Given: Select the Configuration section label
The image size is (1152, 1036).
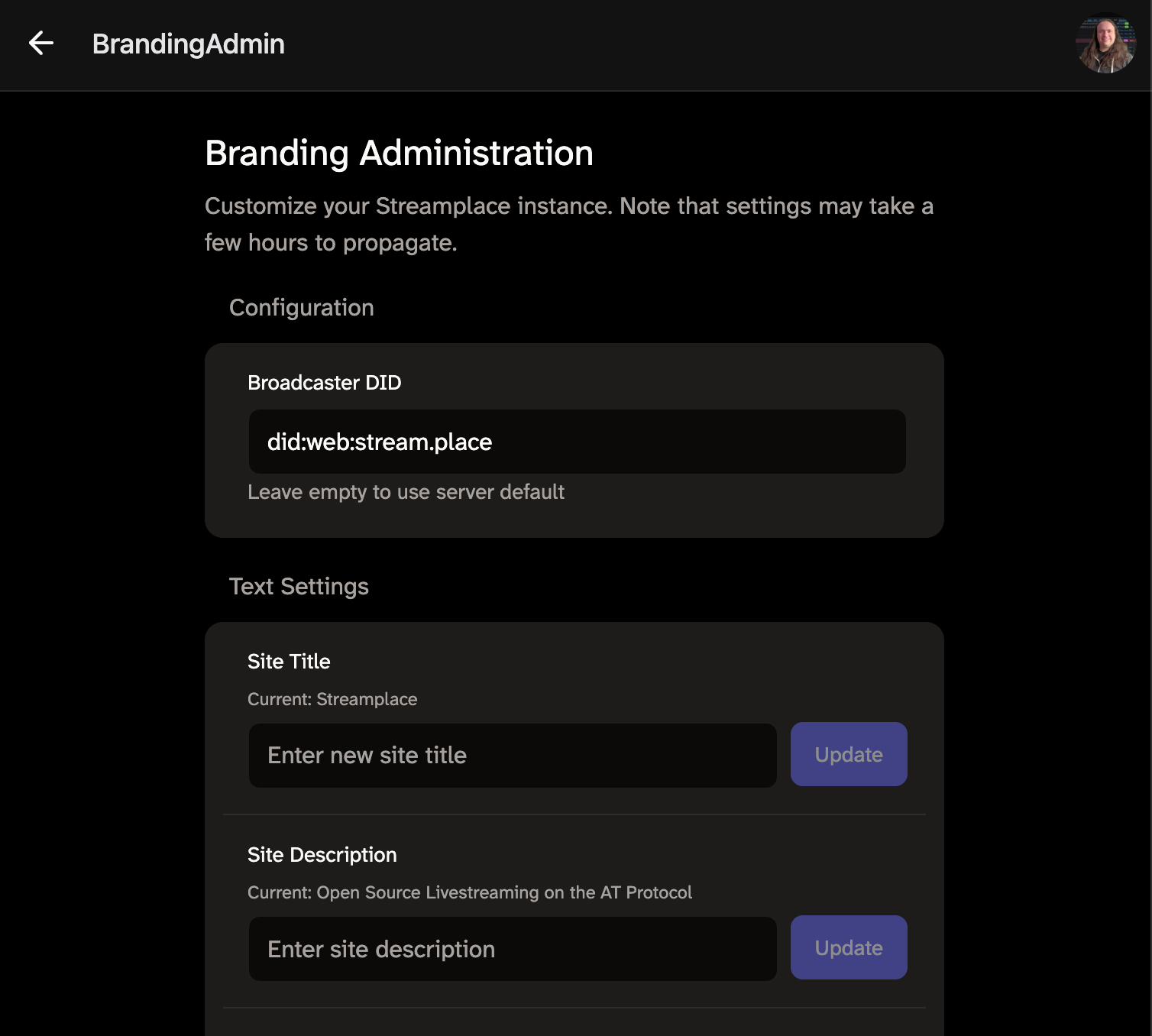Looking at the screenshot, I should pyautogui.click(x=301, y=308).
